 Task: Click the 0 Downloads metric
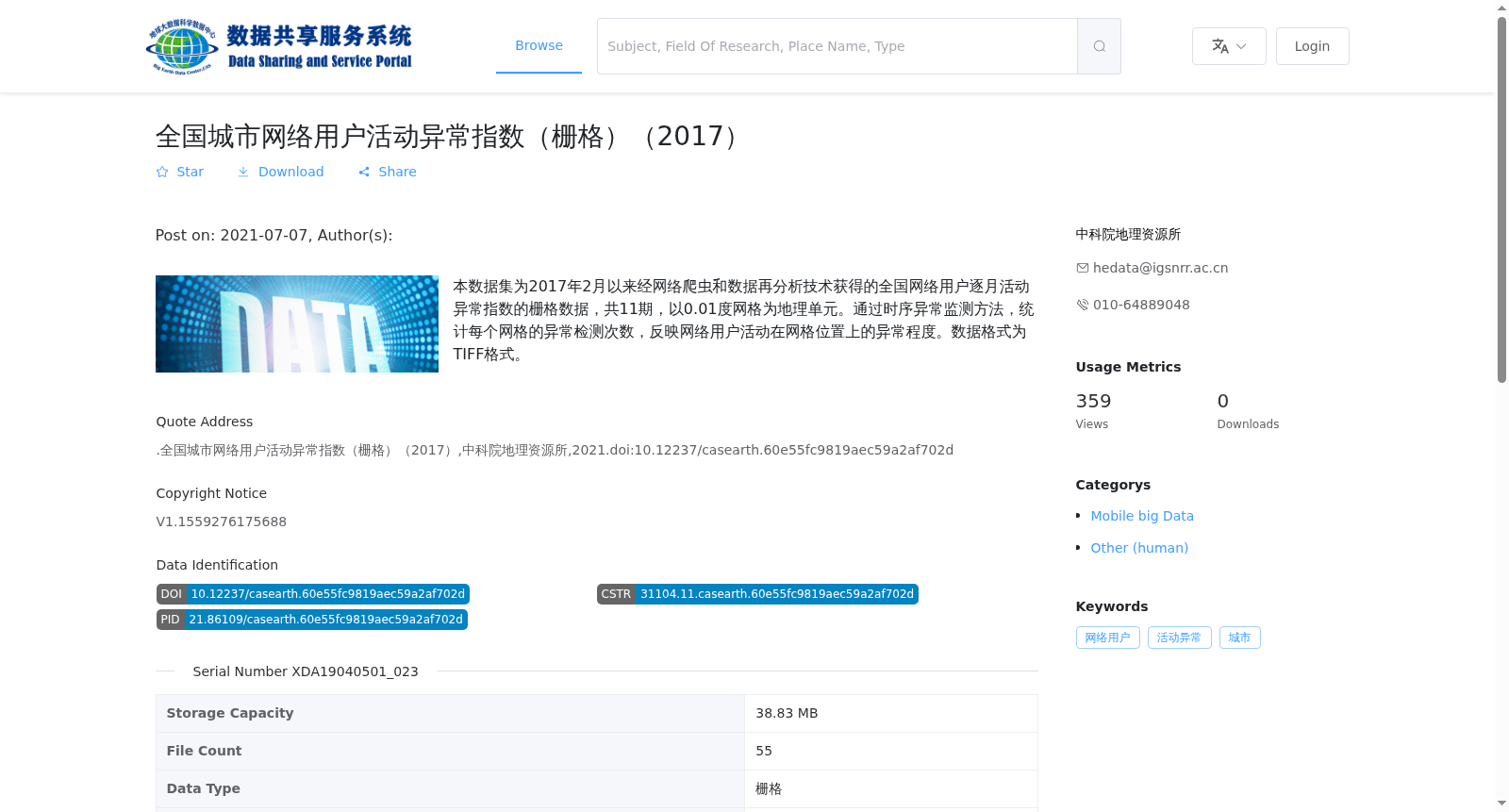(1248, 411)
